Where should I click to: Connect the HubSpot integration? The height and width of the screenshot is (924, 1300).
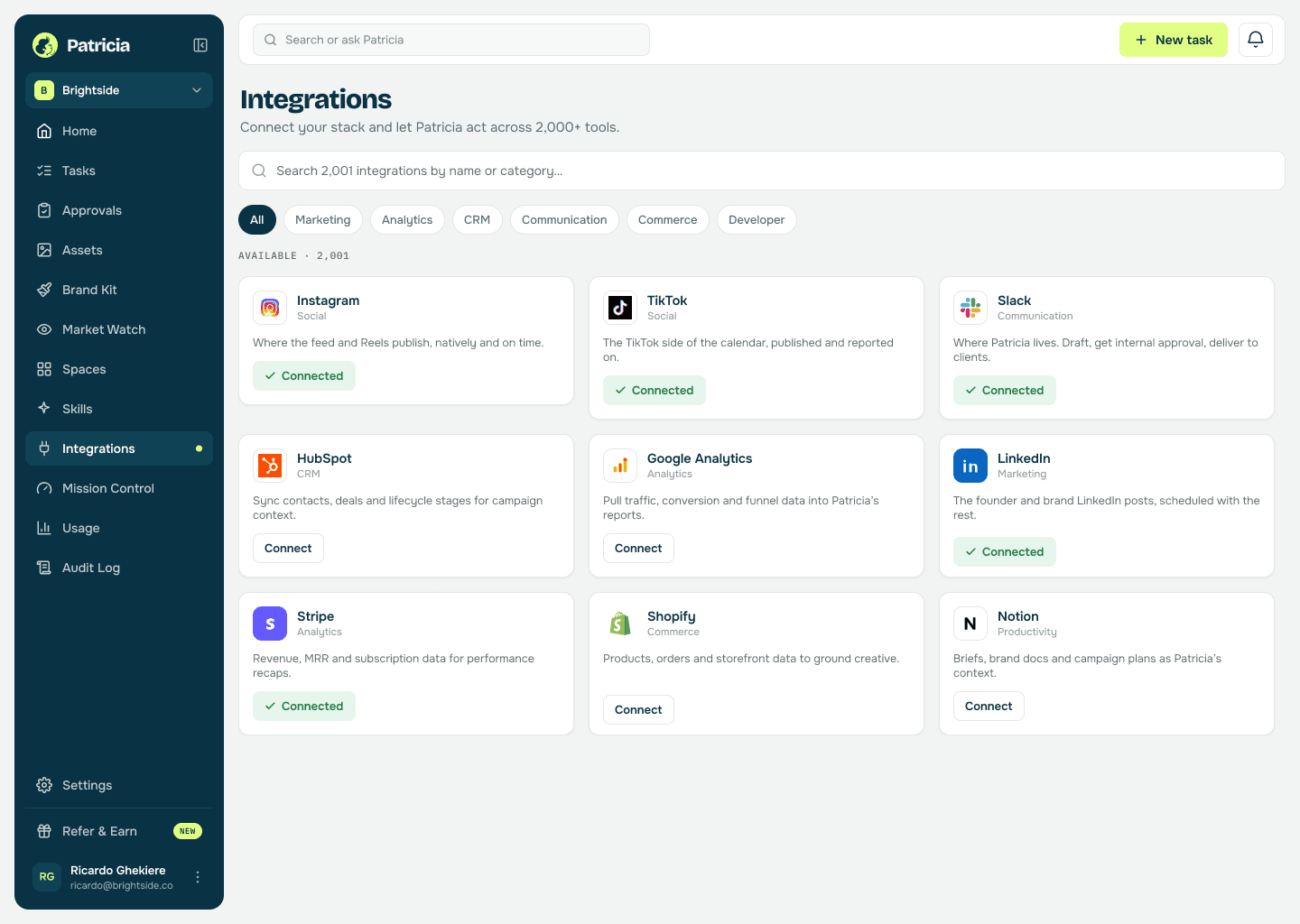288,549
